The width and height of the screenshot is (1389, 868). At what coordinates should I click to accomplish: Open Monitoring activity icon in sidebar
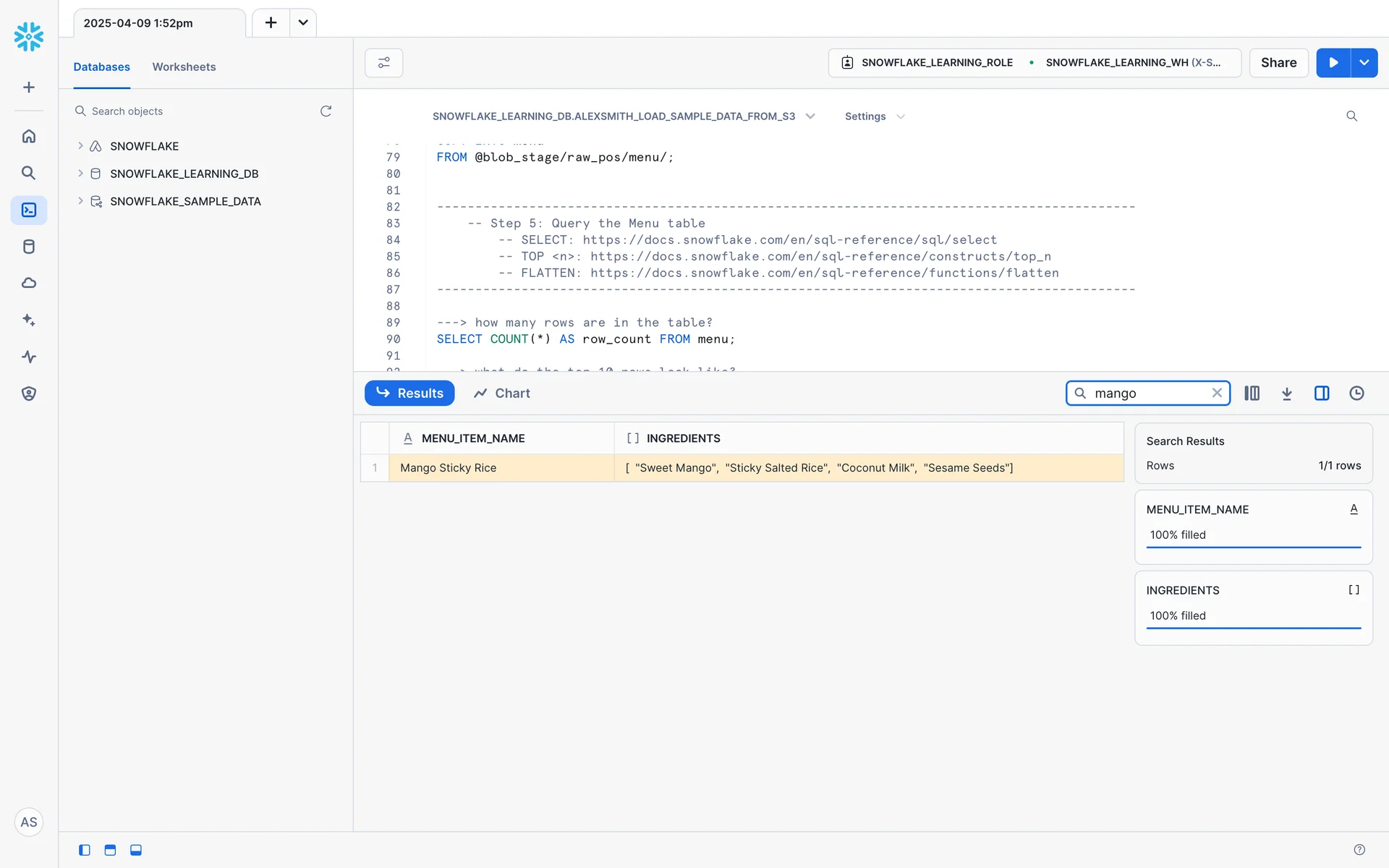(x=29, y=357)
